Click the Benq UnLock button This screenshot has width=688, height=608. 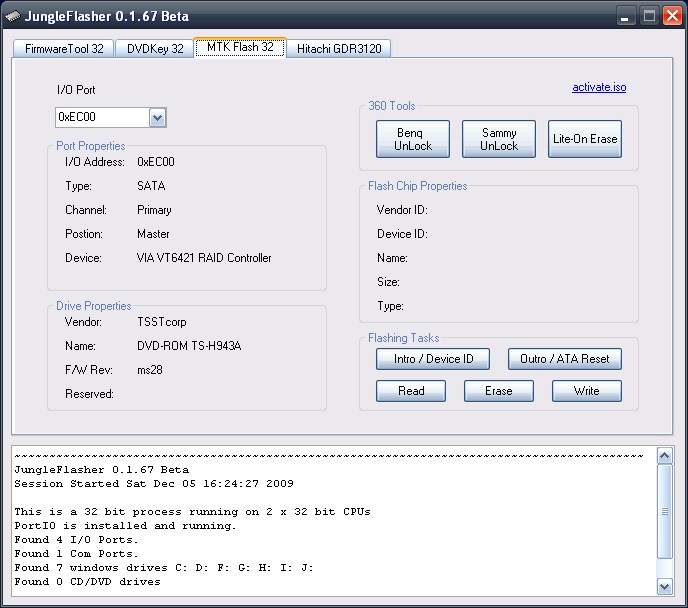[x=412, y=139]
